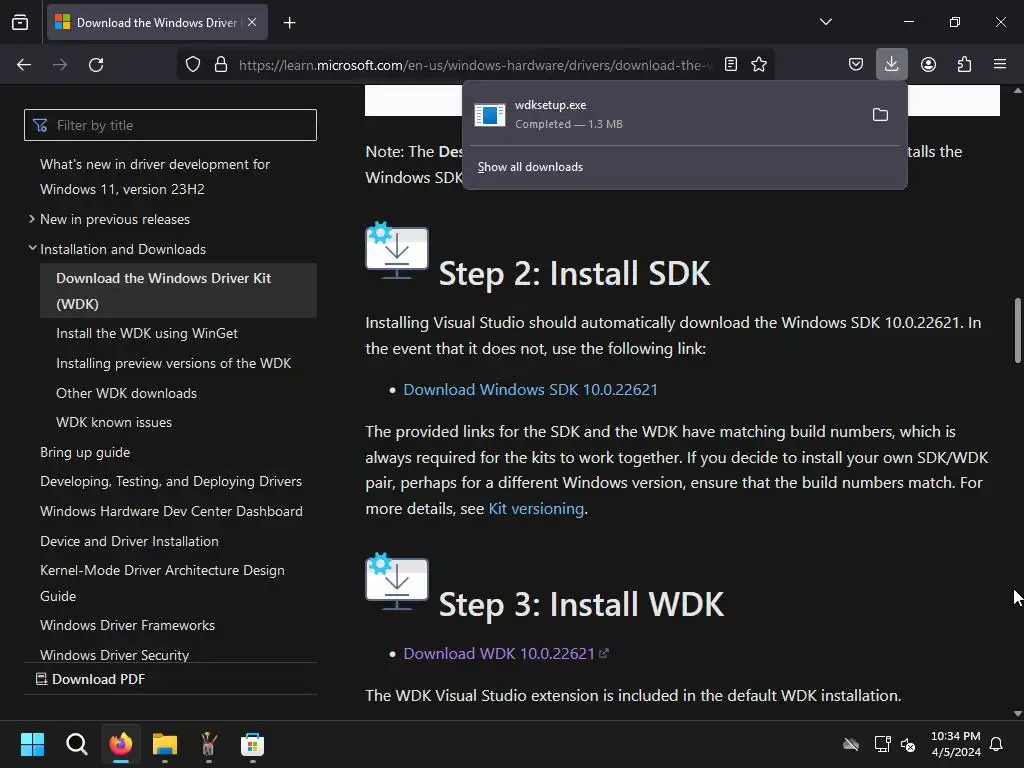The image size is (1024, 768).
Task: Open Installing preview versions of the WDK
Action: tap(174, 364)
